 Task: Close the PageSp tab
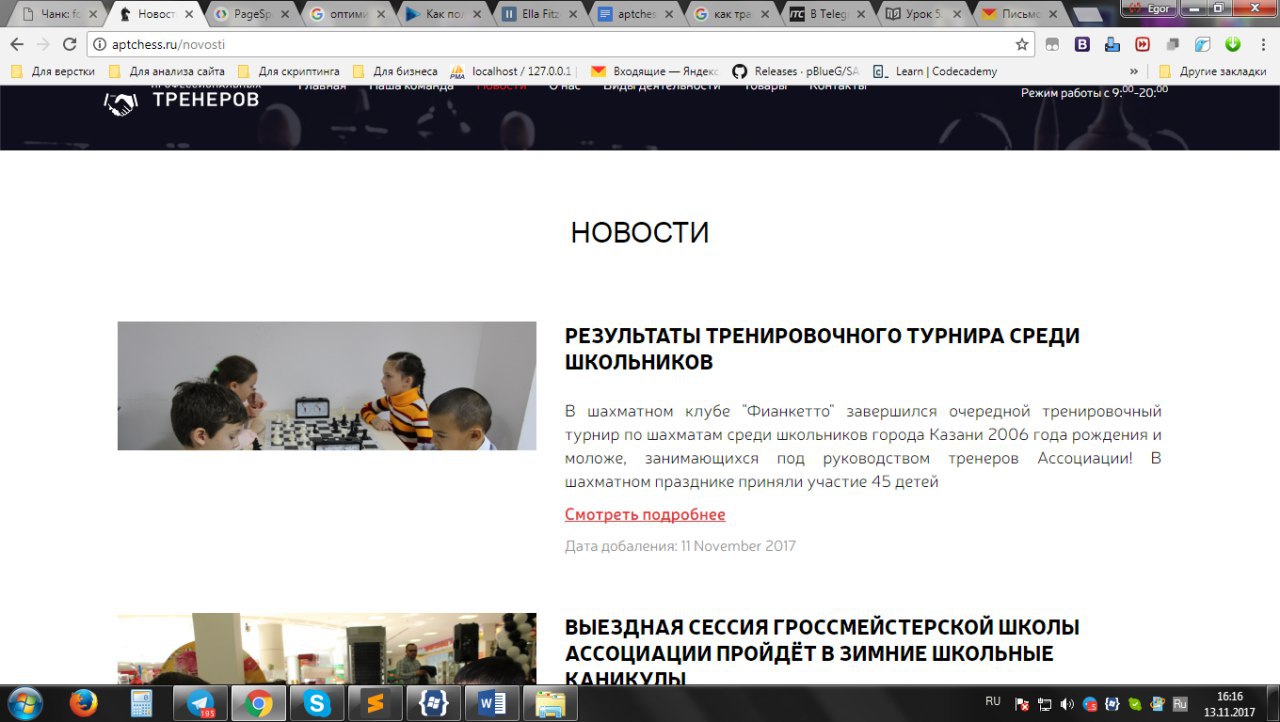[x=284, y=15]
